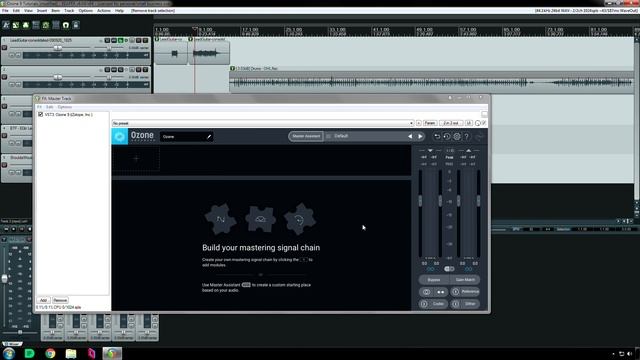
Task: Open Ozone settings gear icon
Action: pyautogui.click(x=457, y=136)
